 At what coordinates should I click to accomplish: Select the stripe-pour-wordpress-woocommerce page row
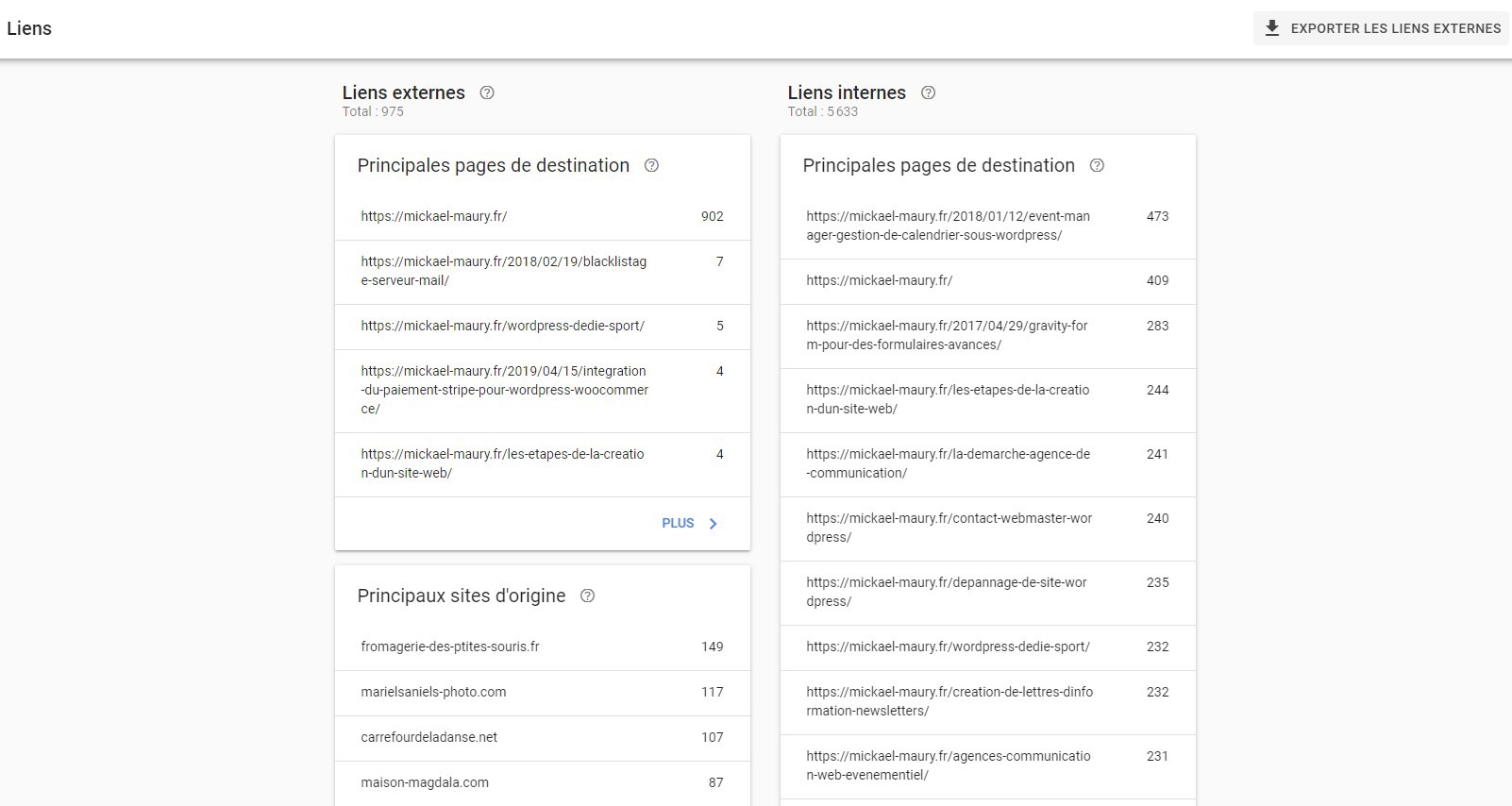pyautogui.click(x=542, y=390)
